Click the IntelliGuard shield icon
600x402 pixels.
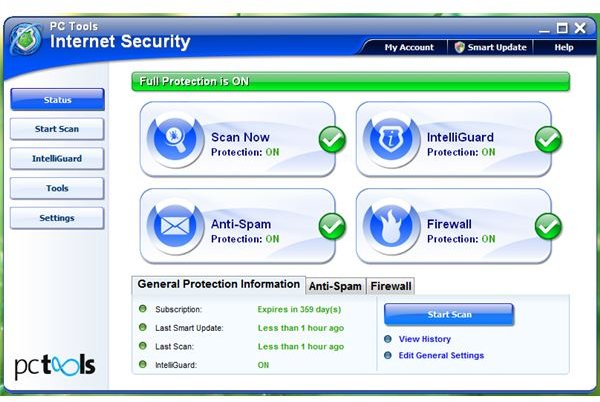pyautogui.click(x=391, y=139)
